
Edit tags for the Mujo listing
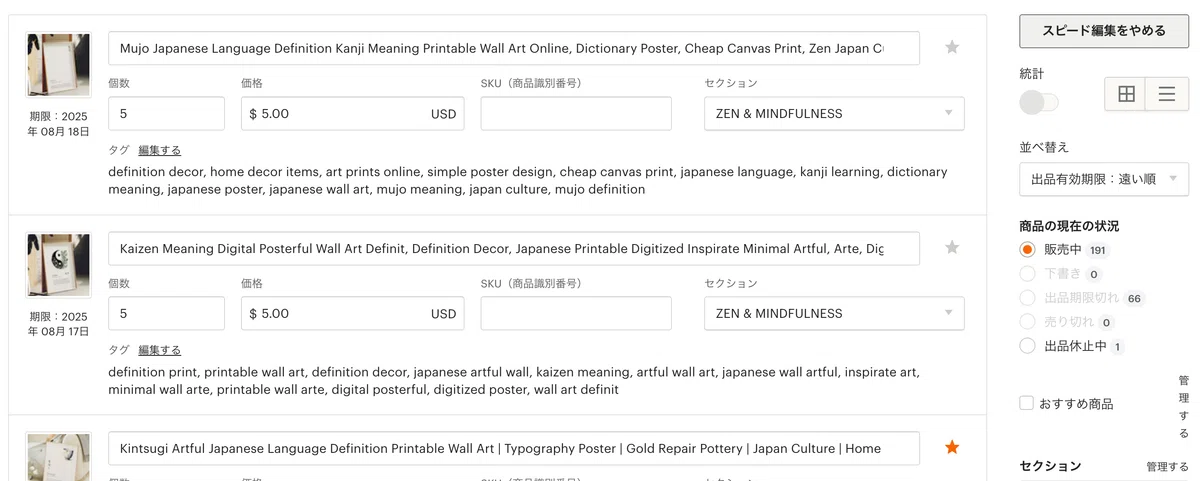pyautogui.click(x=159, y=150)
